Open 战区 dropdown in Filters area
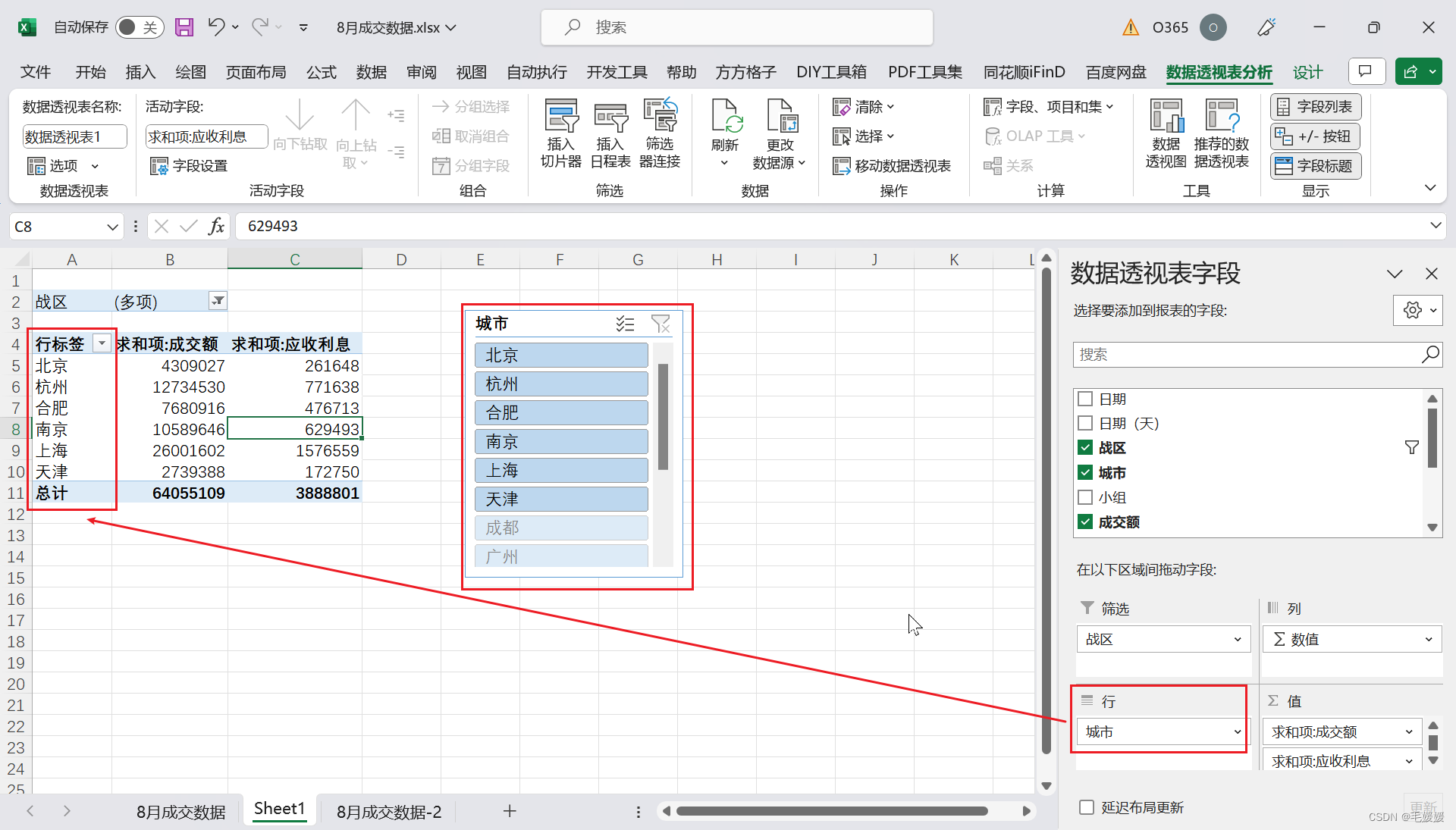 (x=1238, y=639)
